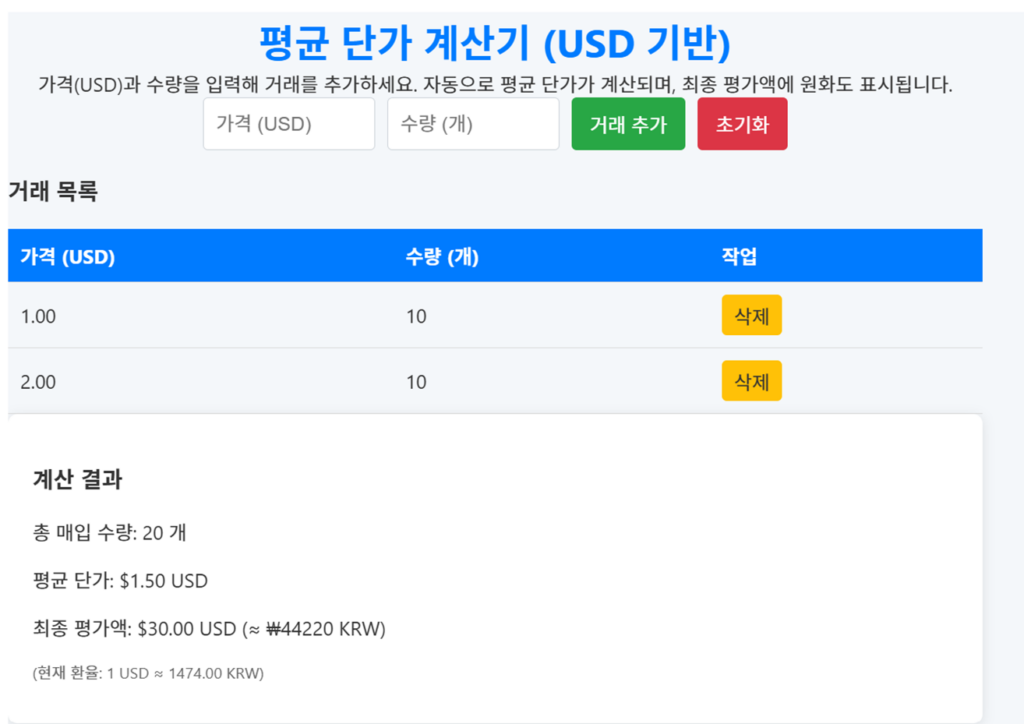Click the green 거래 추가 button
The image size is (1024, 724).
coord(627,123)
